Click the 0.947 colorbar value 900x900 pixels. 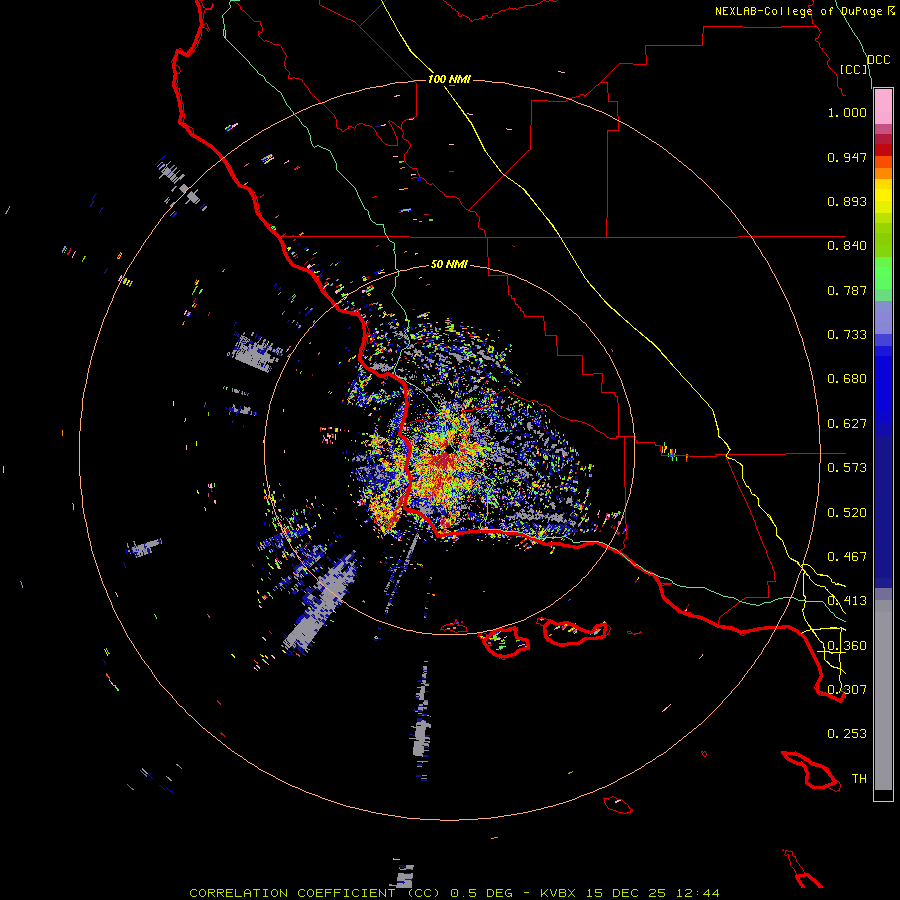(847, 157)
